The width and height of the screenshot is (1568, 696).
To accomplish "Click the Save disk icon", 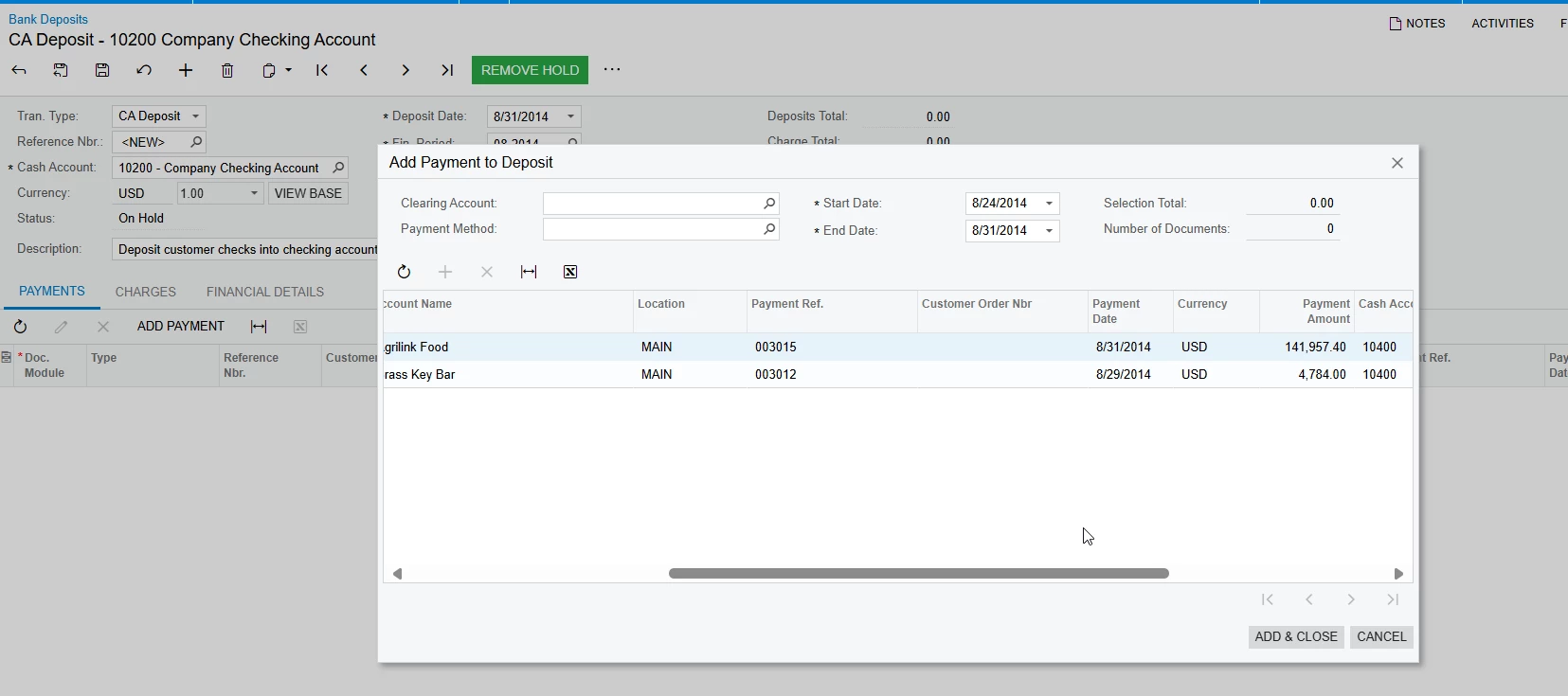I will (102, 70).
